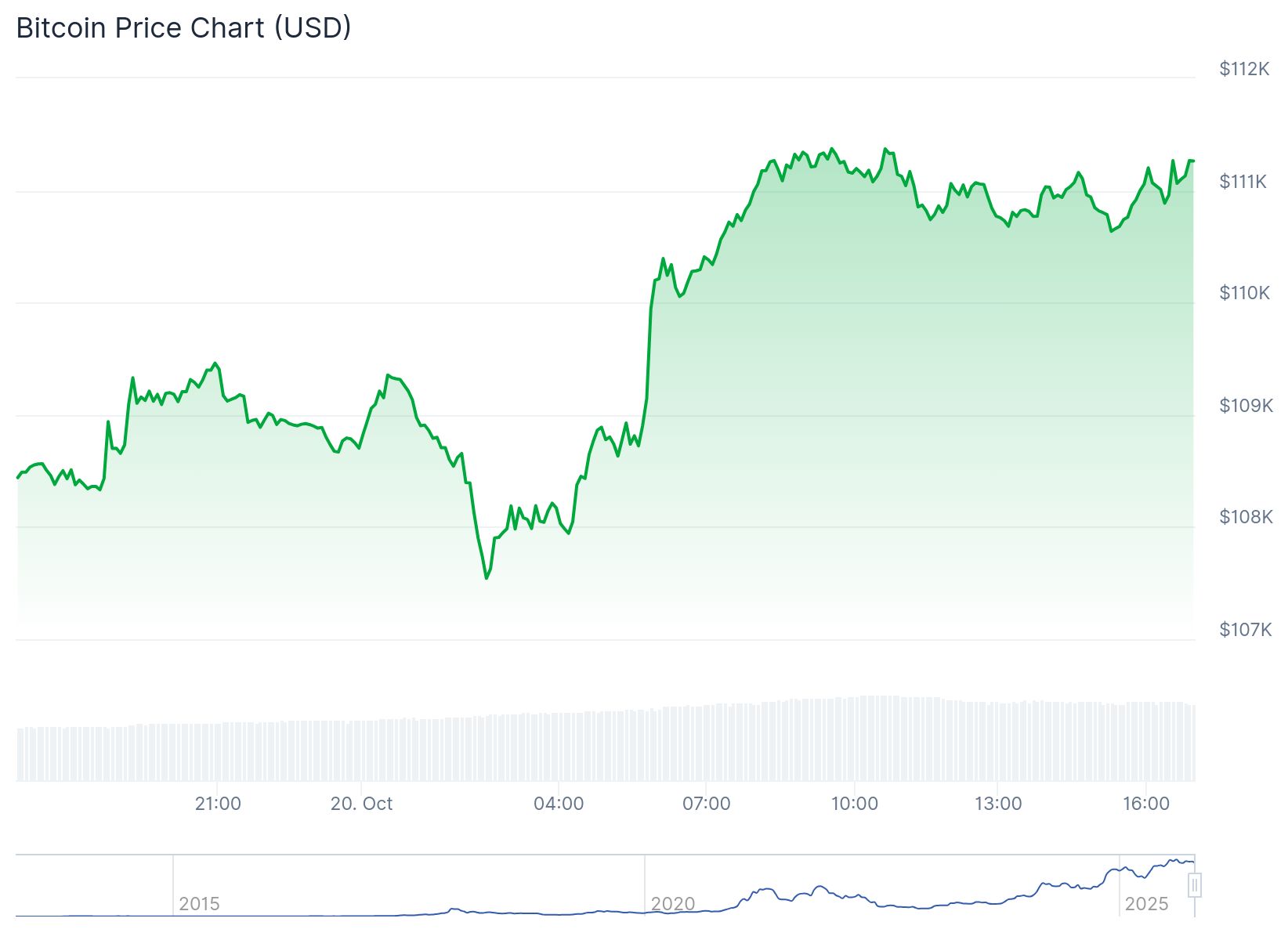
Task: Click the lowest dip on the price line
Action: (487, 578)
